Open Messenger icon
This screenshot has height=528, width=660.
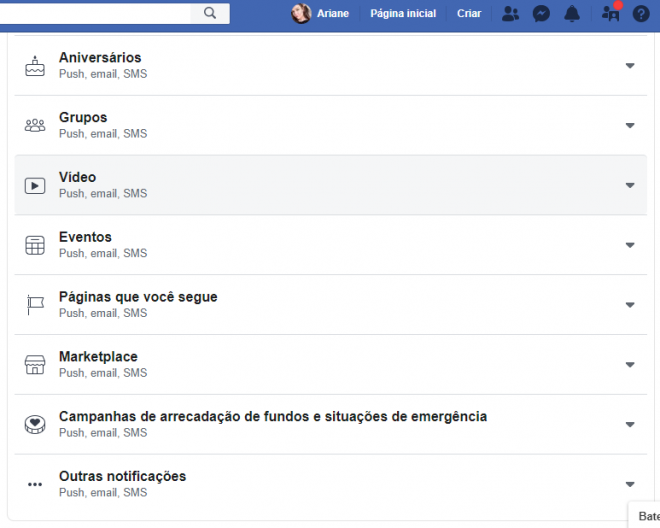tap(541, 14)
